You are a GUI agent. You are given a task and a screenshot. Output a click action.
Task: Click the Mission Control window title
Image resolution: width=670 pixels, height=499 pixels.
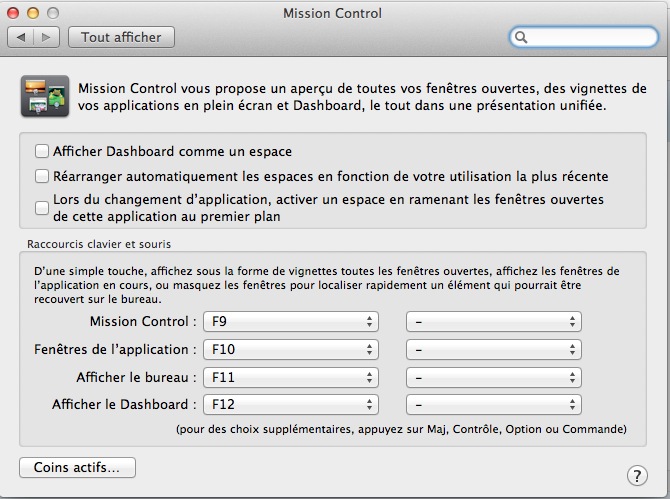click(332, 13)
